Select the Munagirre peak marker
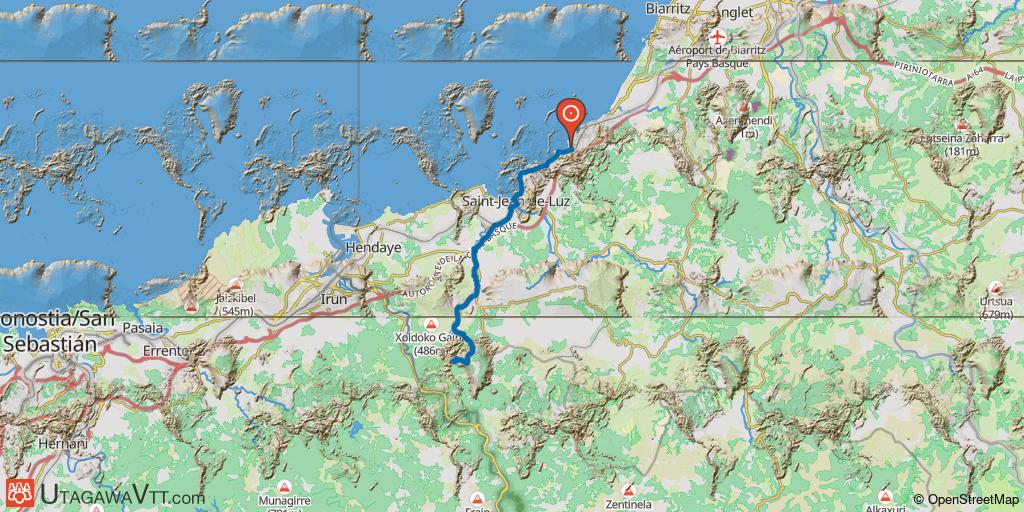The image size is (1024, 512). [x=283, y=487]
